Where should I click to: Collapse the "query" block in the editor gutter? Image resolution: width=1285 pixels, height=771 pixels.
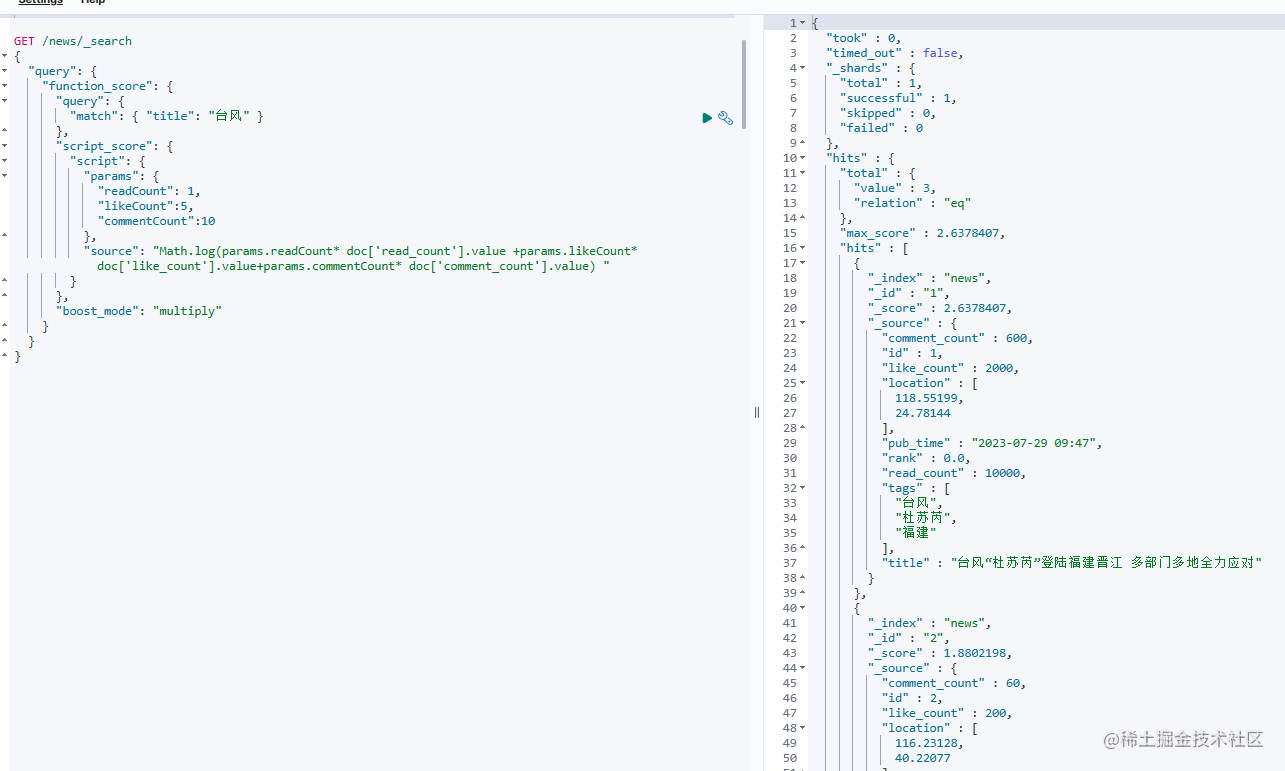[5, 70]
